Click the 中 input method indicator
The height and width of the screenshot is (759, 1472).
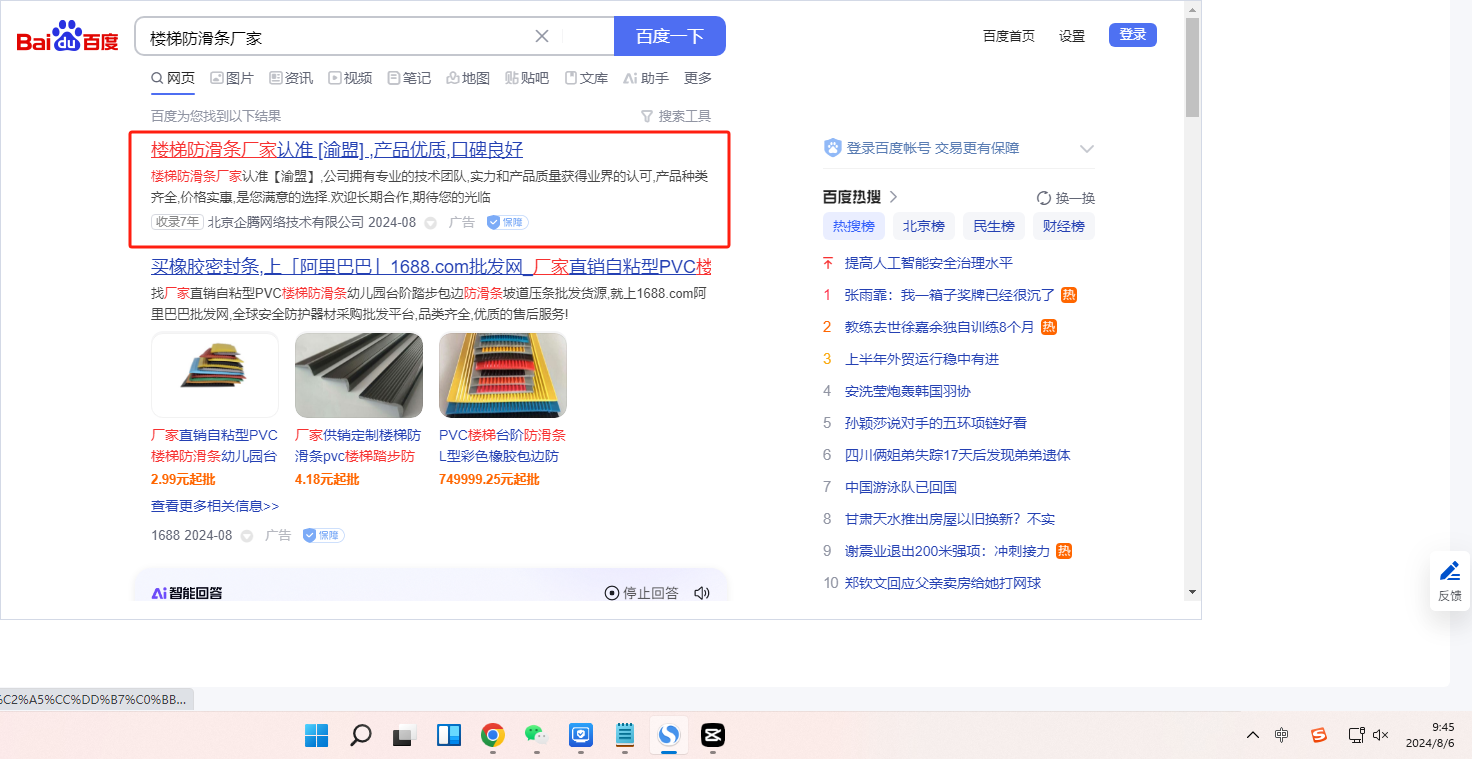coord(1282,735)
